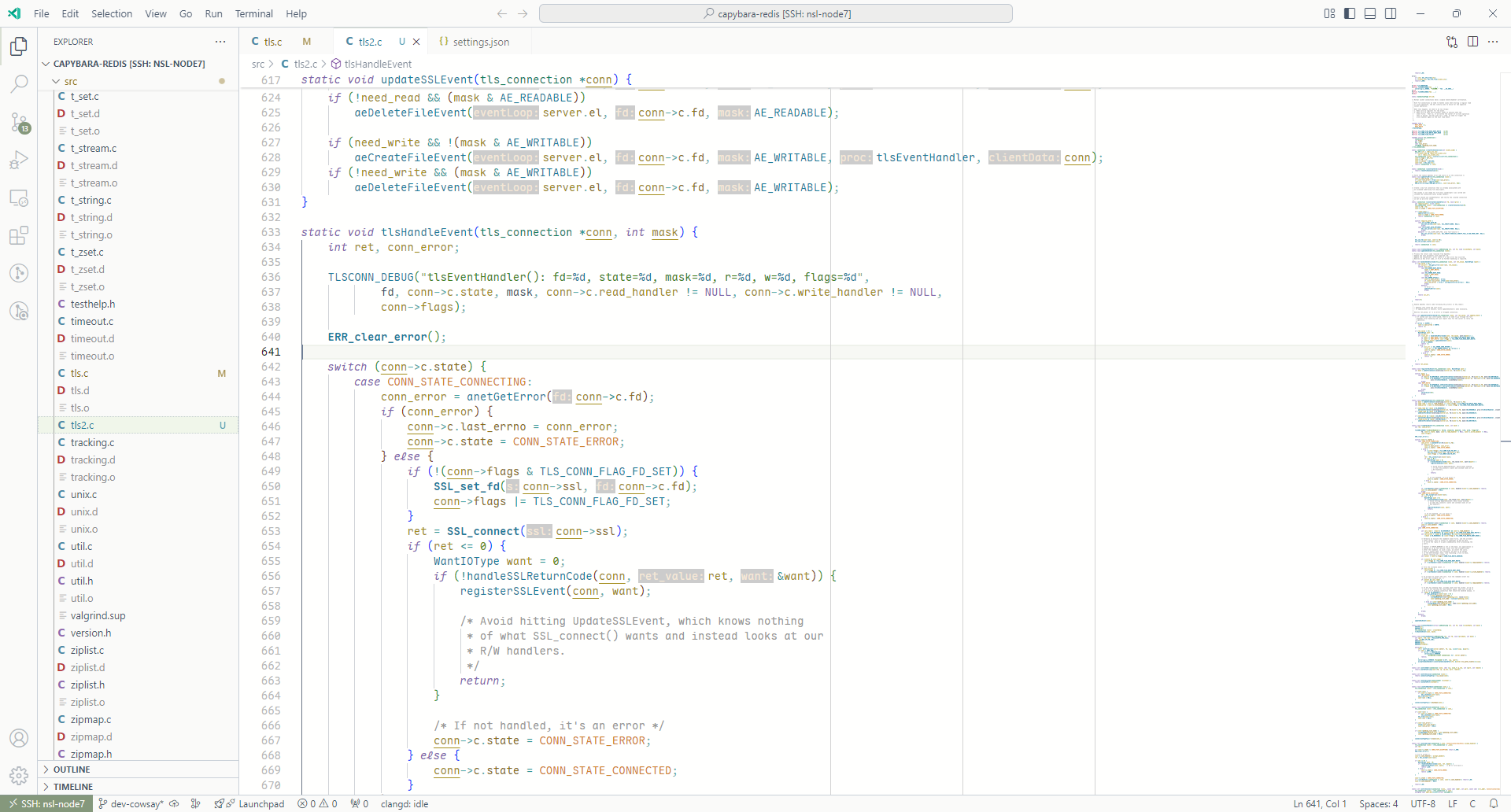Image resolution: width=1511 pixels, height=812 pixels.
Task: Open valgrind.sup in the Explorer tree
Action: pyautogui.click(x=139, y=615)
